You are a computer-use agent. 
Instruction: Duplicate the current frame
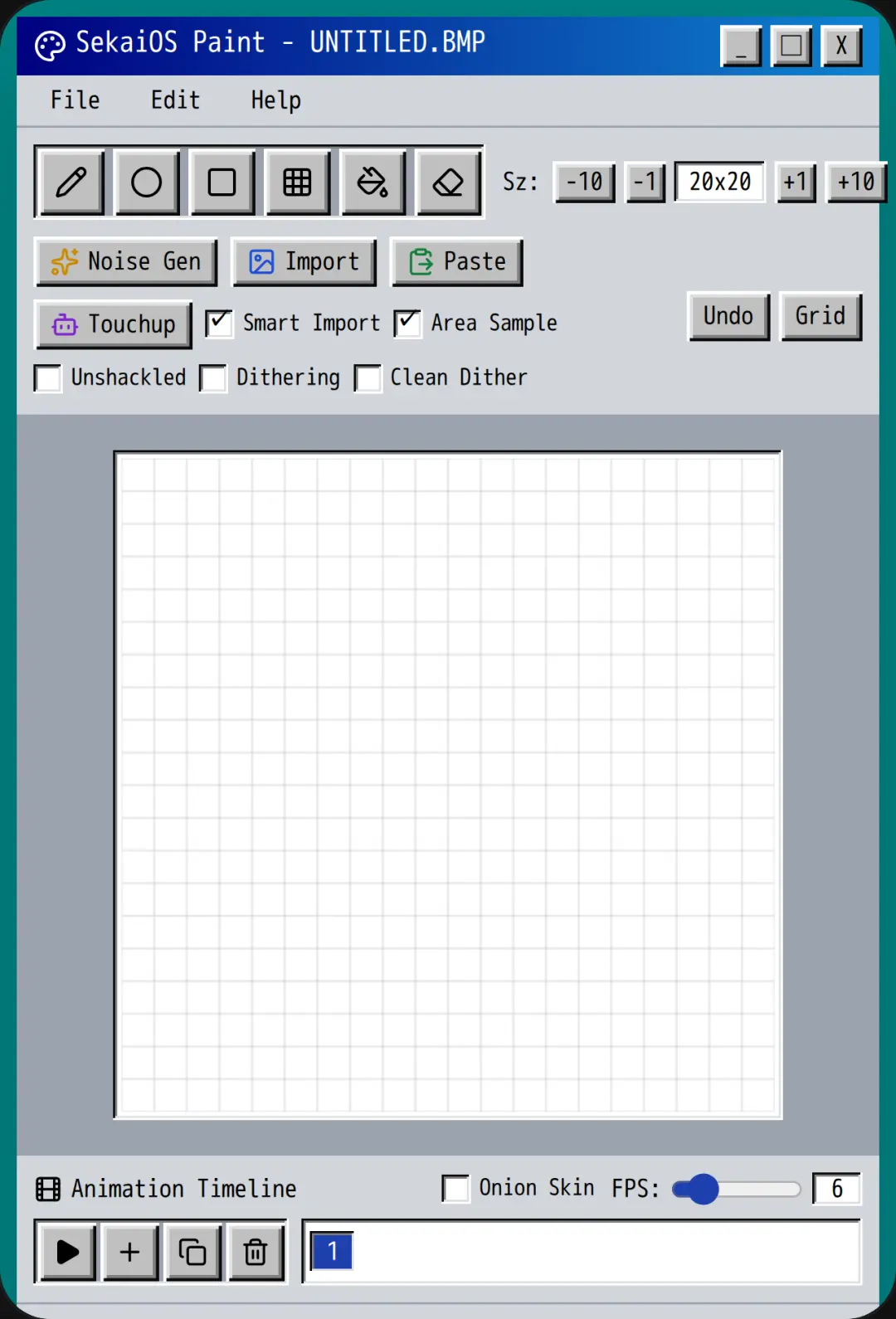click(x=192, y=1252)
